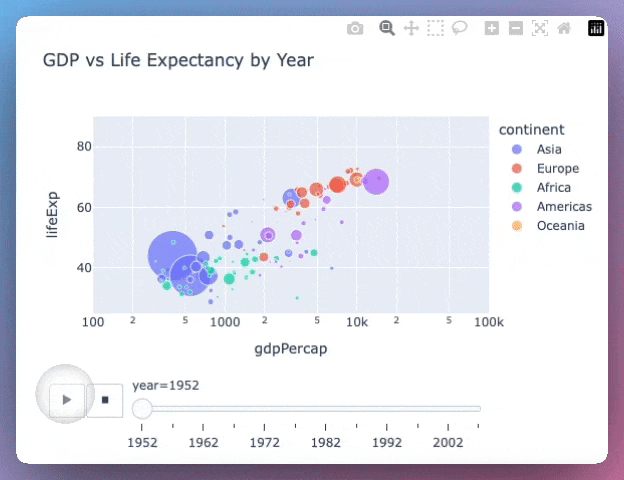Stop the animation with the square button
Viewport: 624px width, 480px height.
104,399
